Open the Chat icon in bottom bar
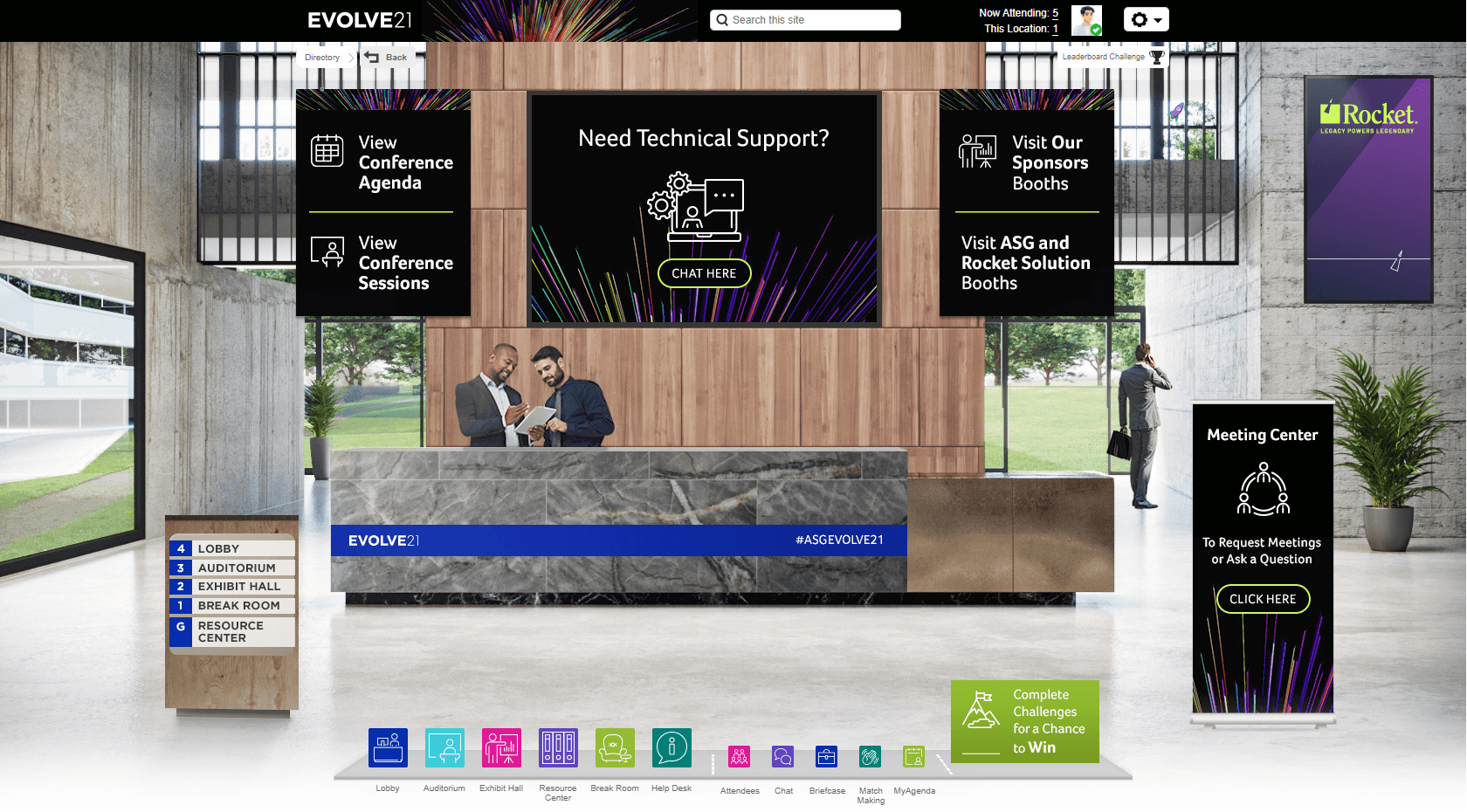The width and height of the screenshot is (1467, 812). (x=783, y=757)
